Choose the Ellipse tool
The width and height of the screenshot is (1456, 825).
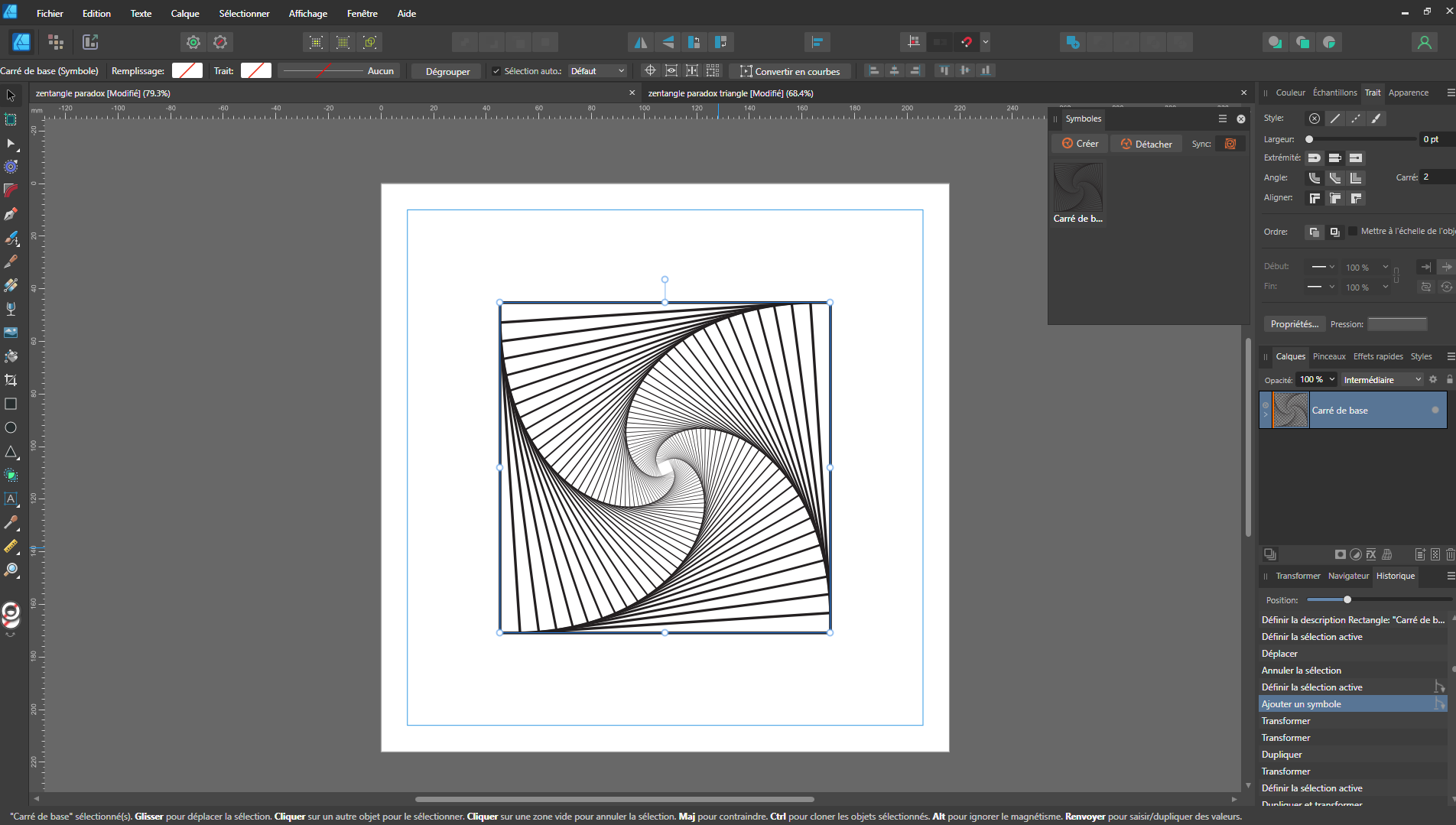tap(11, 427)
